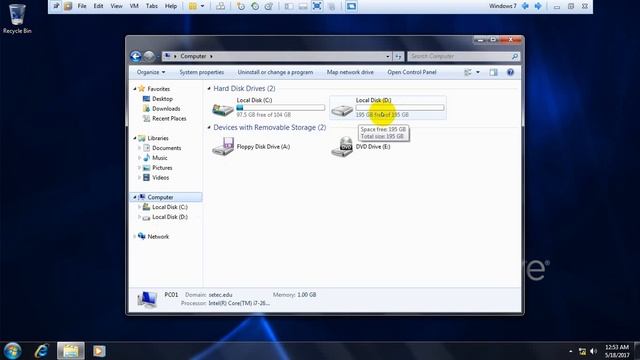
Task: Open the address bar history dropdown
Action: (x=388, y=56)
